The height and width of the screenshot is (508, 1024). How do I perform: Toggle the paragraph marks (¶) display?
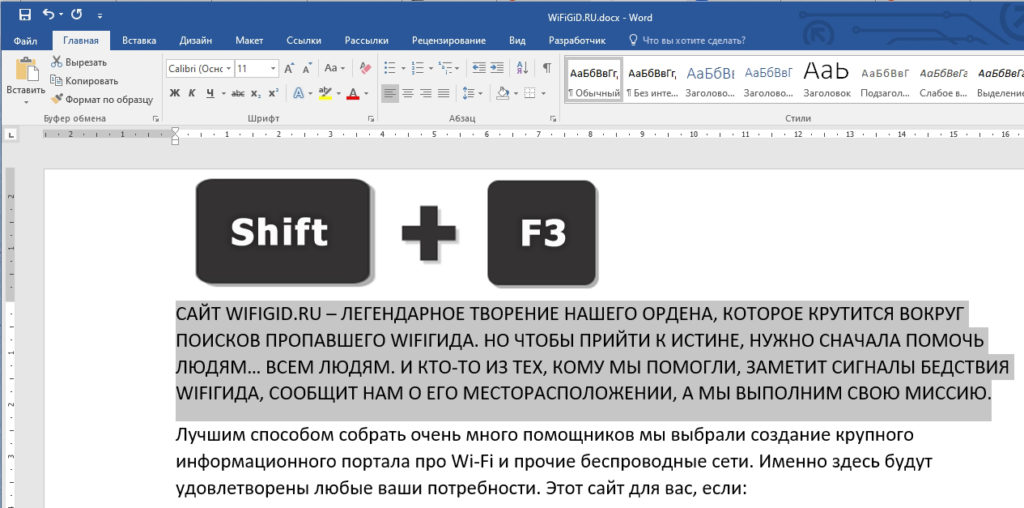point(546,68)
